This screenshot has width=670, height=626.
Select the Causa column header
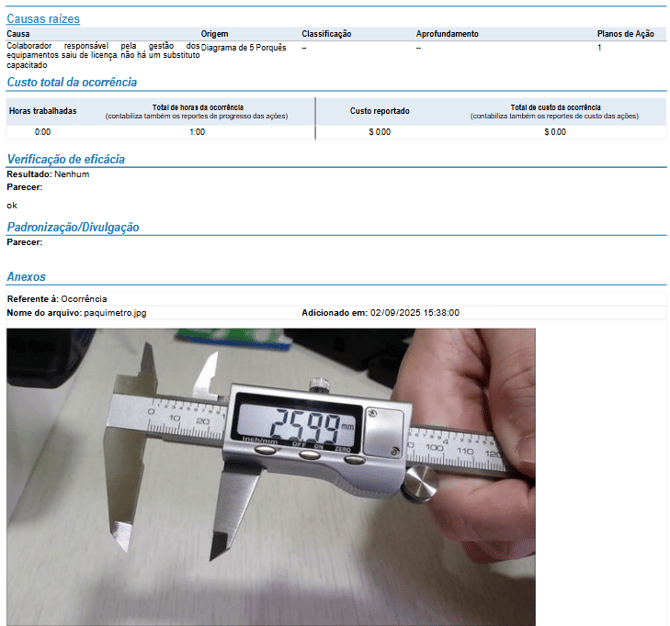[18, 34]
